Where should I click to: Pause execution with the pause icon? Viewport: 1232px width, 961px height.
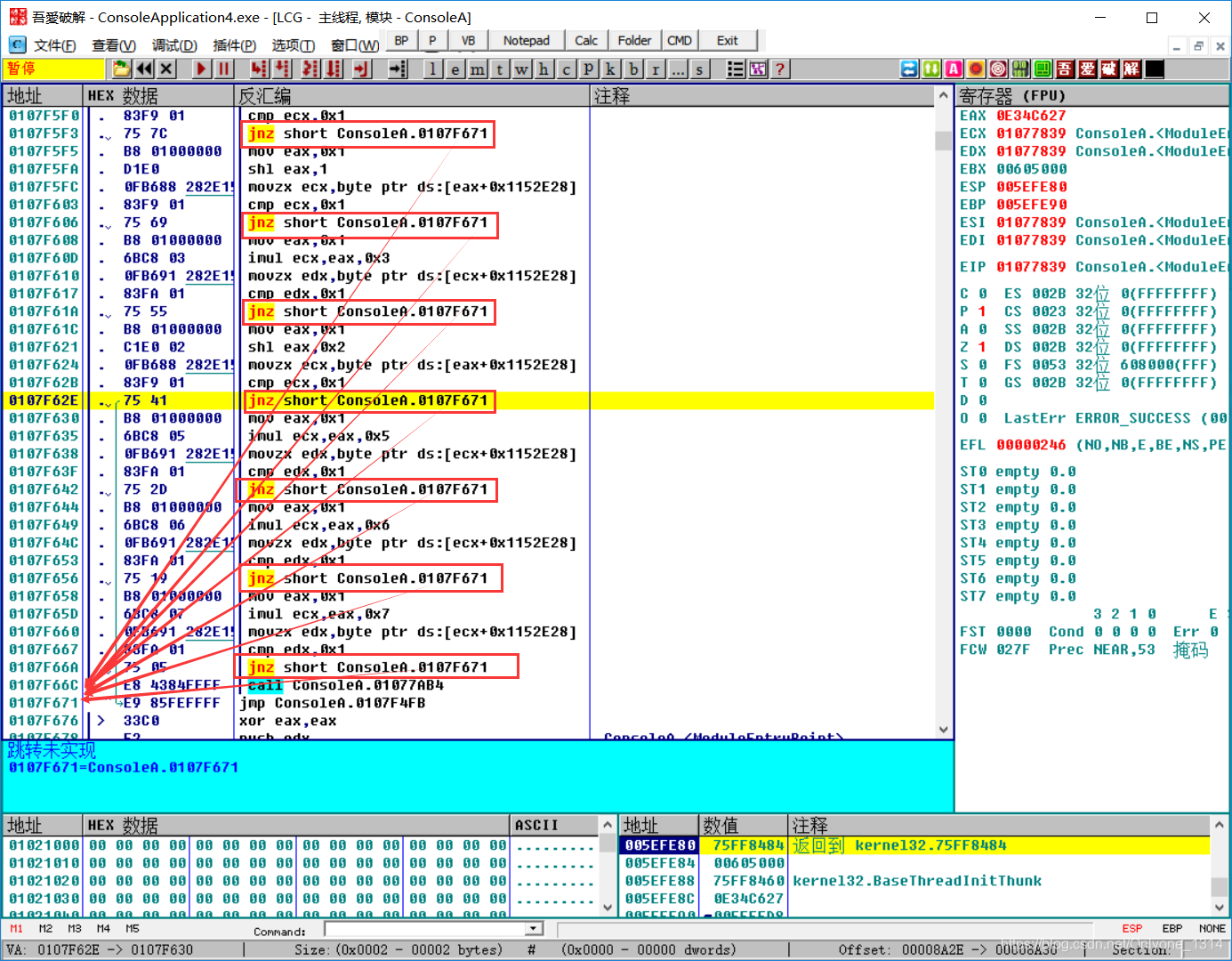[224, 69]
